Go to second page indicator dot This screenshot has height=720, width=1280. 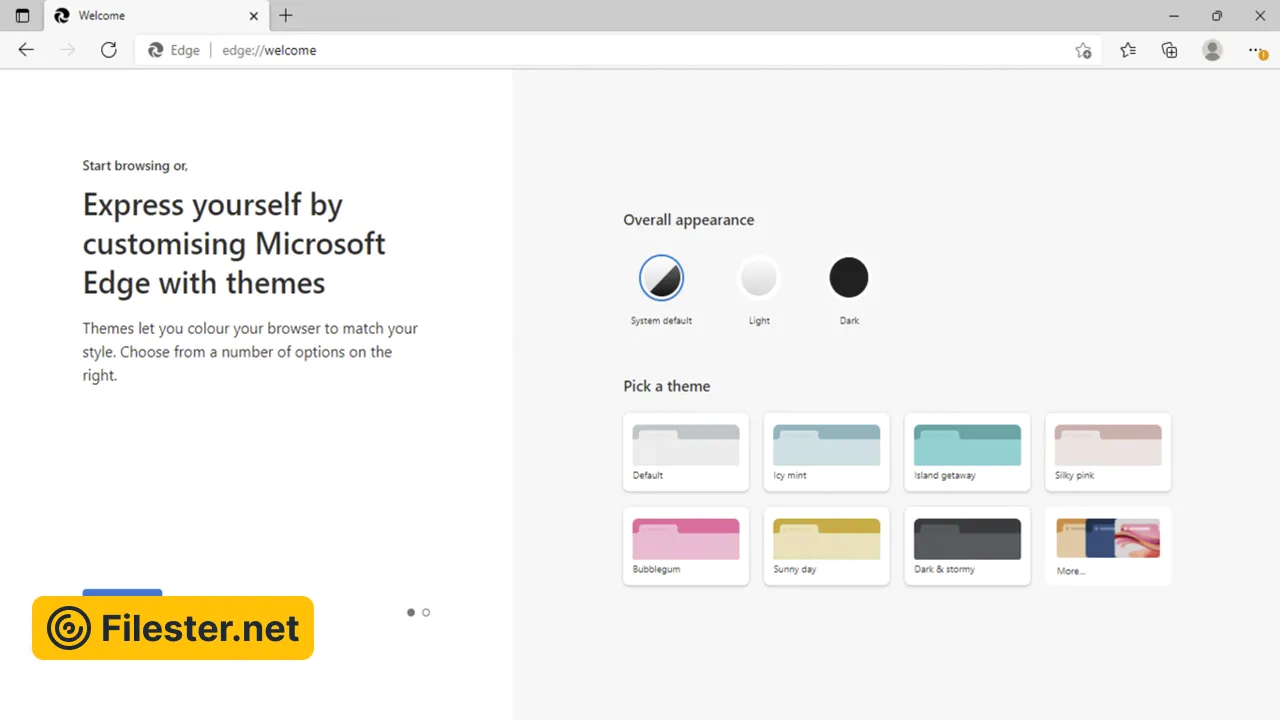(x=426, y=612)
